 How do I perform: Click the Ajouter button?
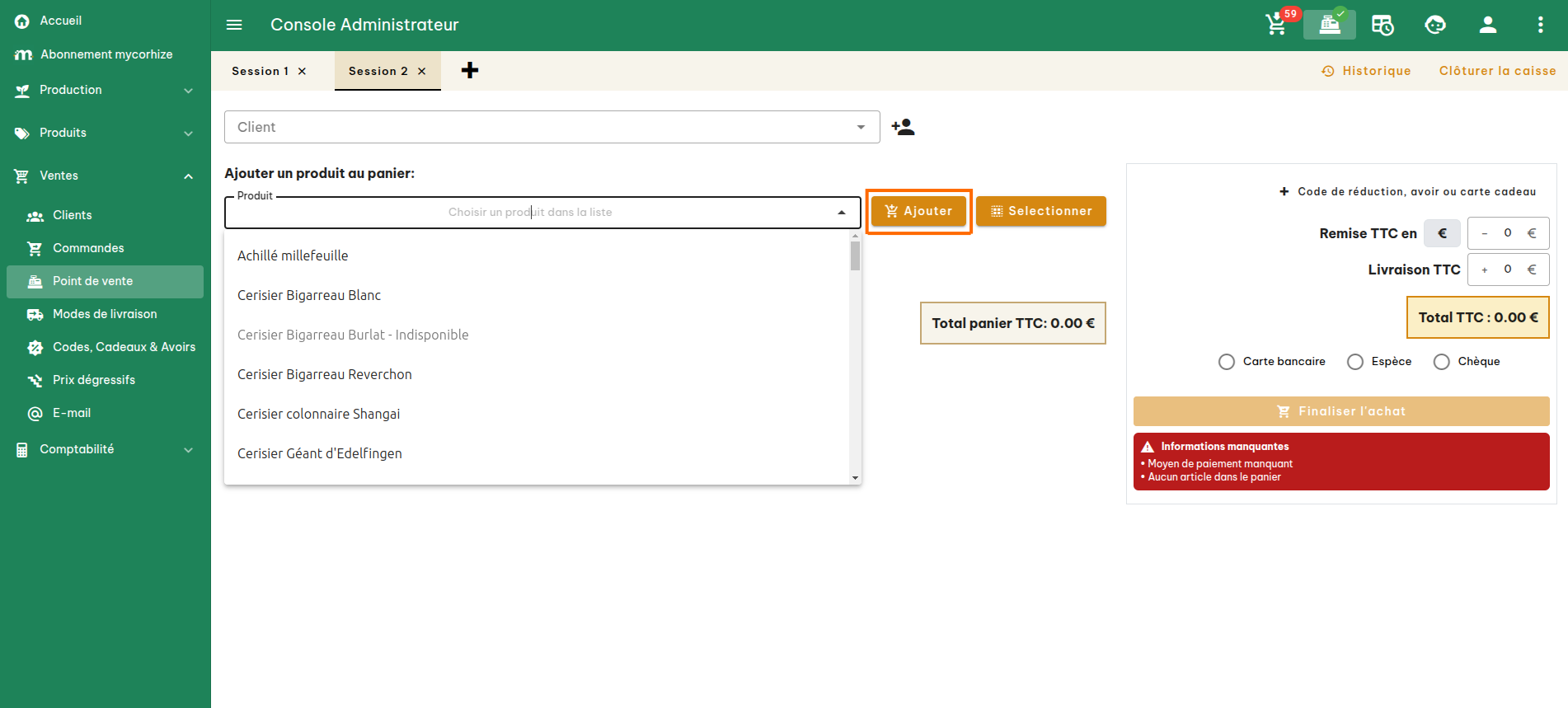tap(918, 211)
